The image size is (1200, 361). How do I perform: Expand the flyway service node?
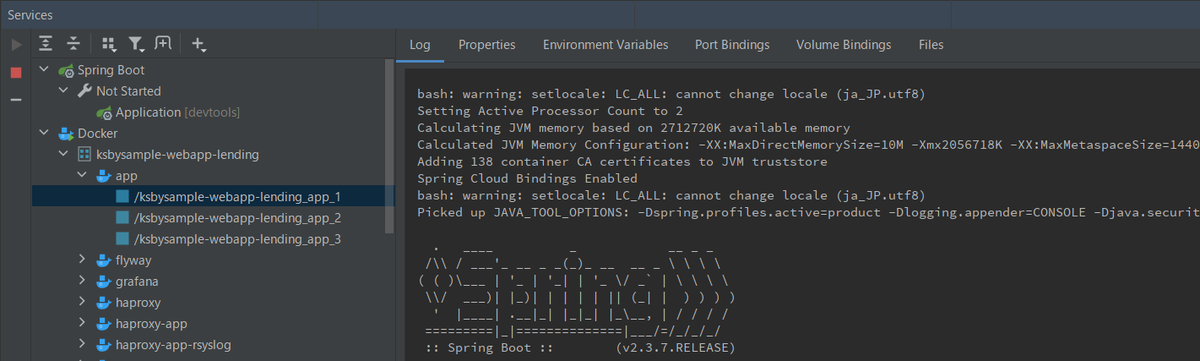click(84, 260)
